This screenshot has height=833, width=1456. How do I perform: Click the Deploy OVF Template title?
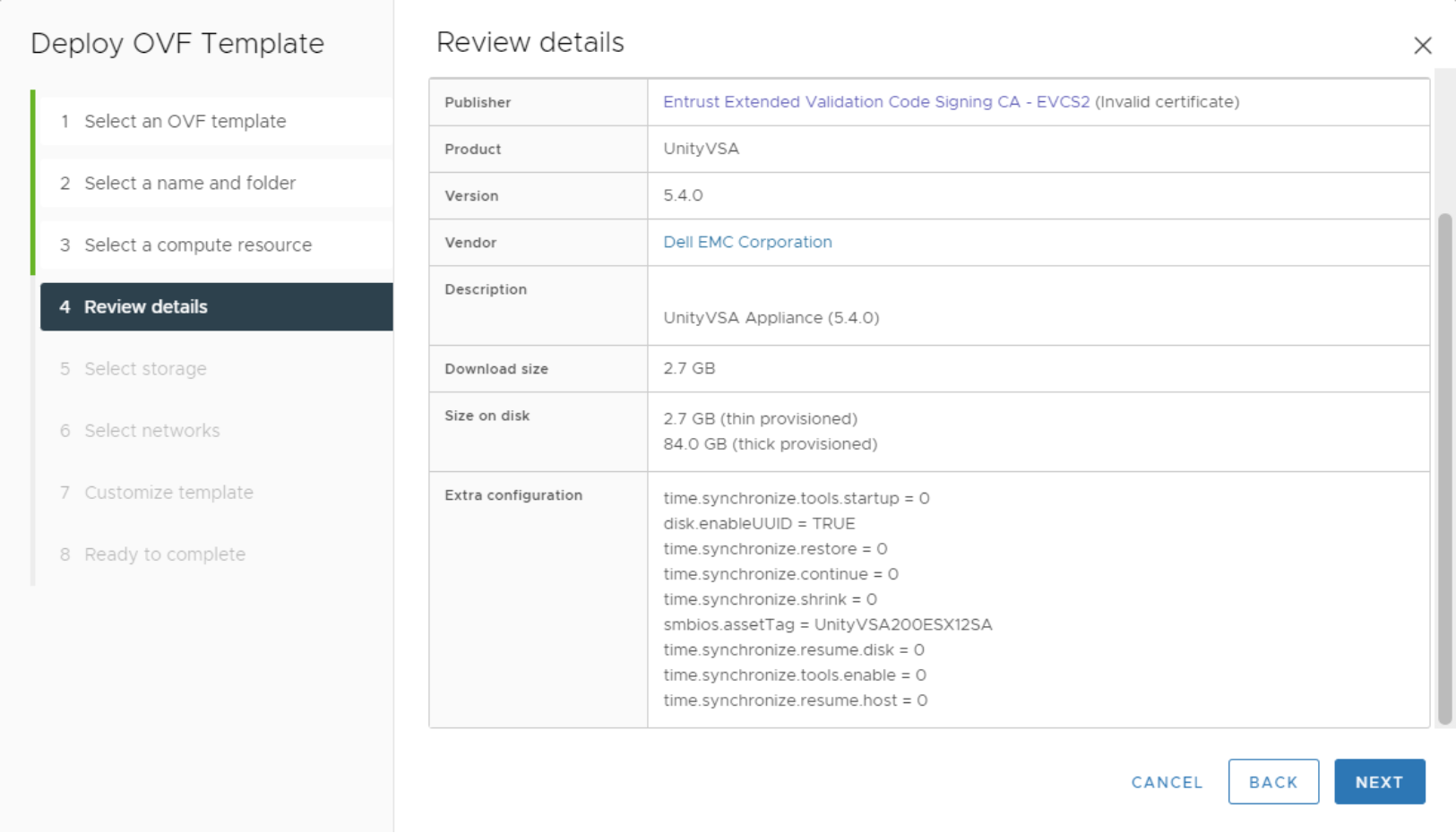pyautogui.click(x=177, y=43)
